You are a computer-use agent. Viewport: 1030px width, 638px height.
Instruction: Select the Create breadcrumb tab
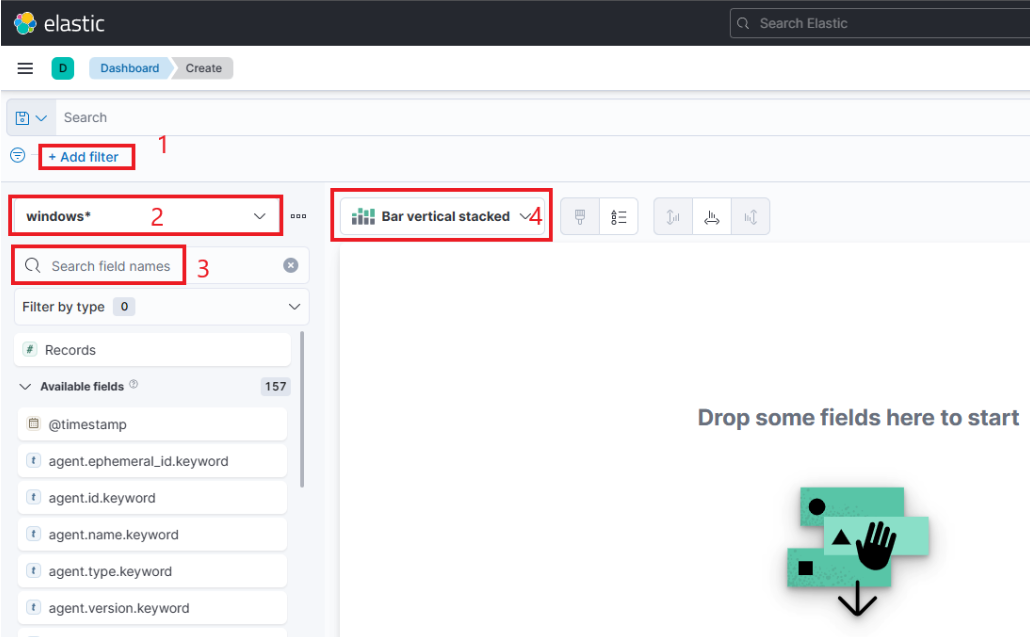click(x=203, y=68)
